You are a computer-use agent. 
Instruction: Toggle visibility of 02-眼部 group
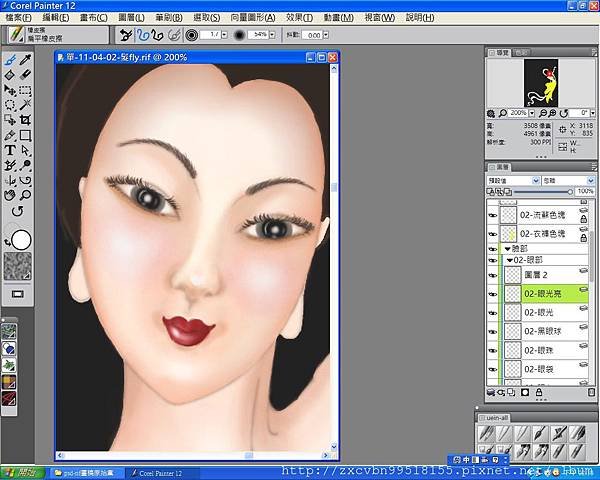pyautogui.click(x=493, y=261)
